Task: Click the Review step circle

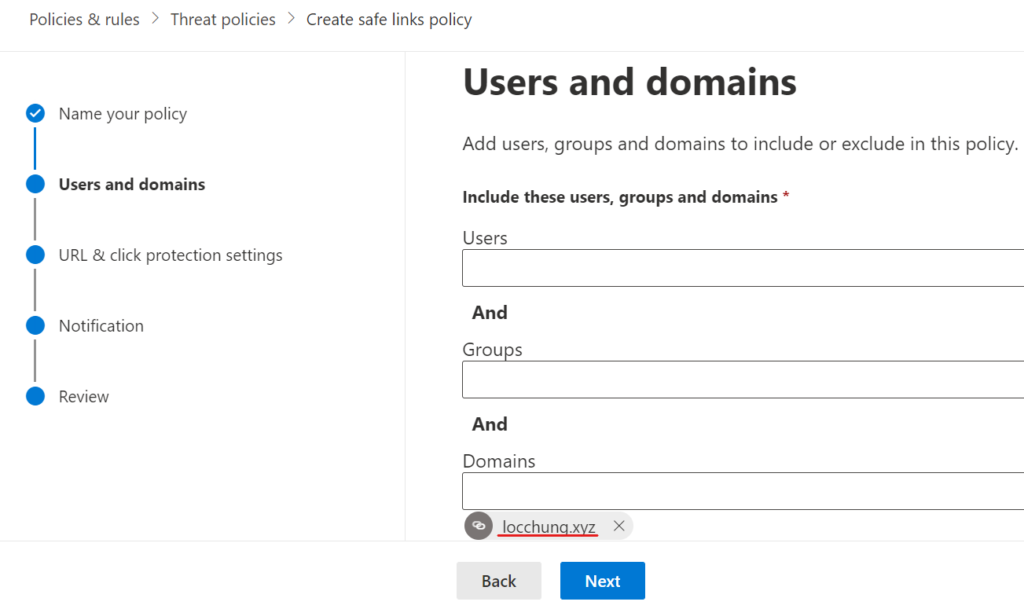Action: point(35,396)
